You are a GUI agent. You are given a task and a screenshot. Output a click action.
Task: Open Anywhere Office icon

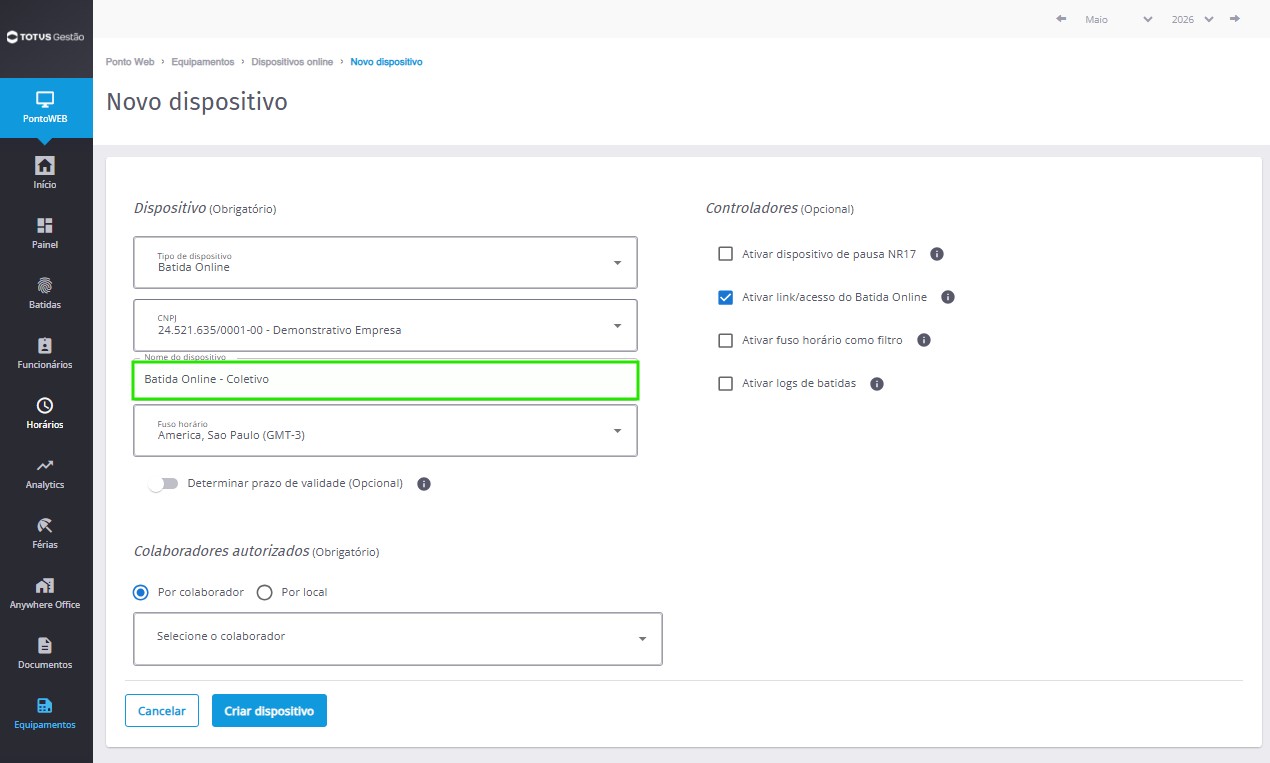tap(45, 585)
